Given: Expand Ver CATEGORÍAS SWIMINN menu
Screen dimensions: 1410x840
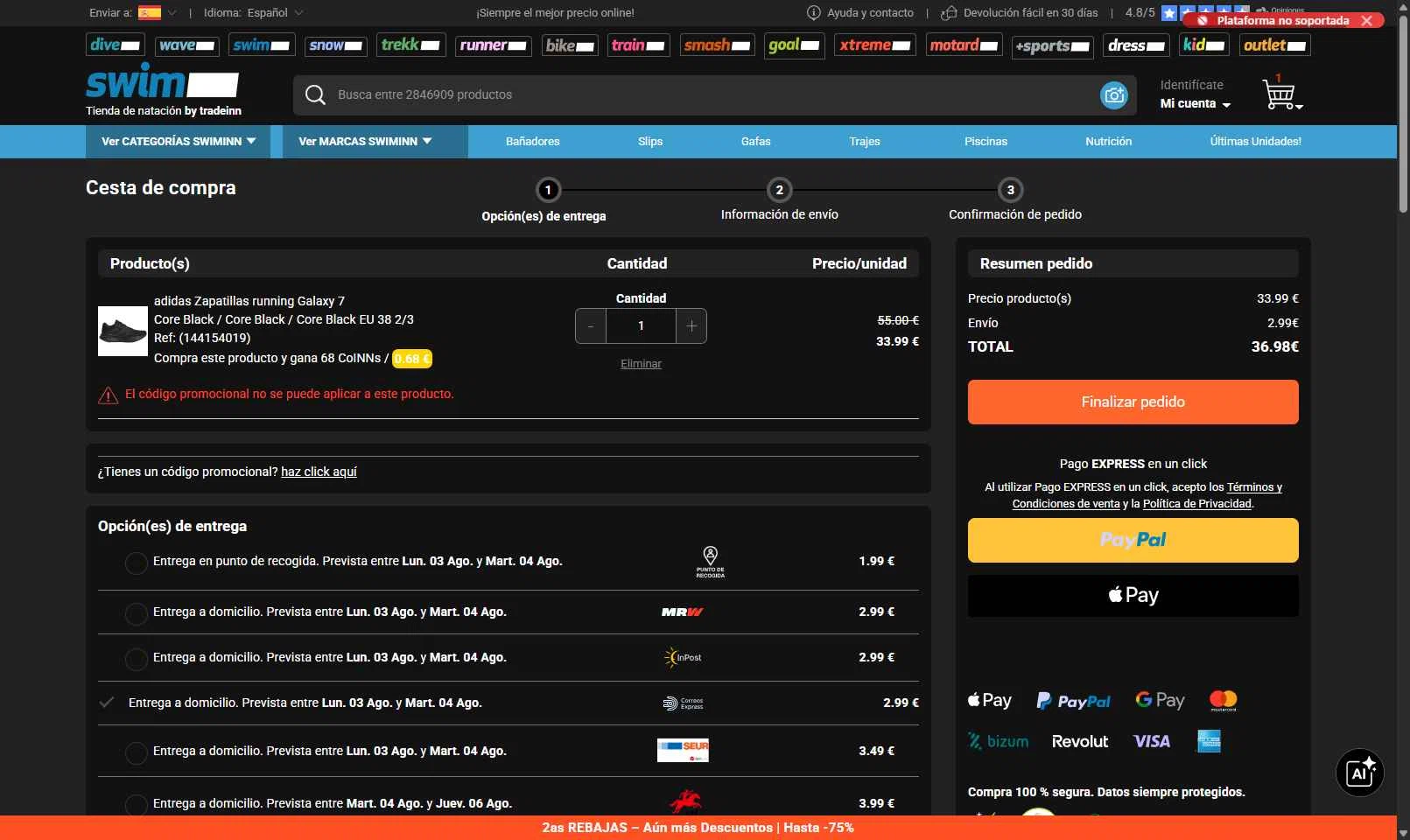Looking at the screenshot, I should pos(179,141).
